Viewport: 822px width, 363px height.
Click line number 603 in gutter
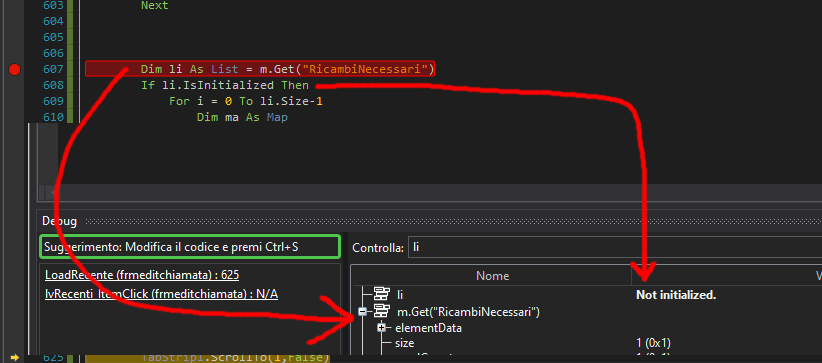coord(54,5)
